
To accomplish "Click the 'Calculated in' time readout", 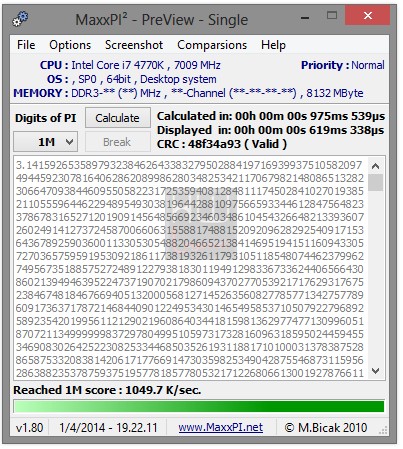I will pos(271,116).
